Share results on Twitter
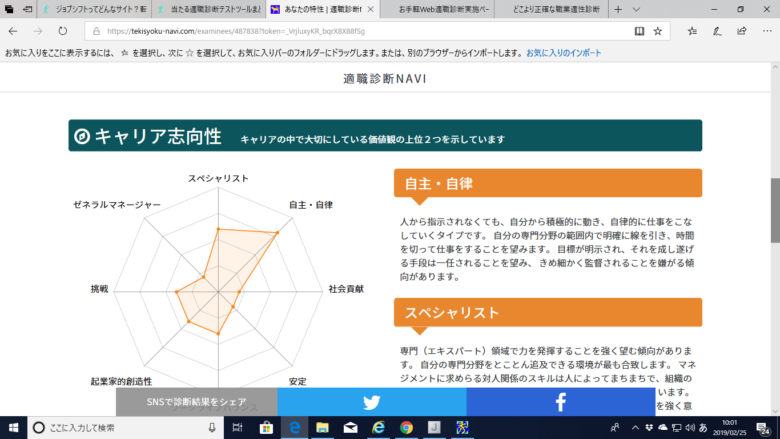This screenshot has width=780, height=439. (x=372, y=402)
